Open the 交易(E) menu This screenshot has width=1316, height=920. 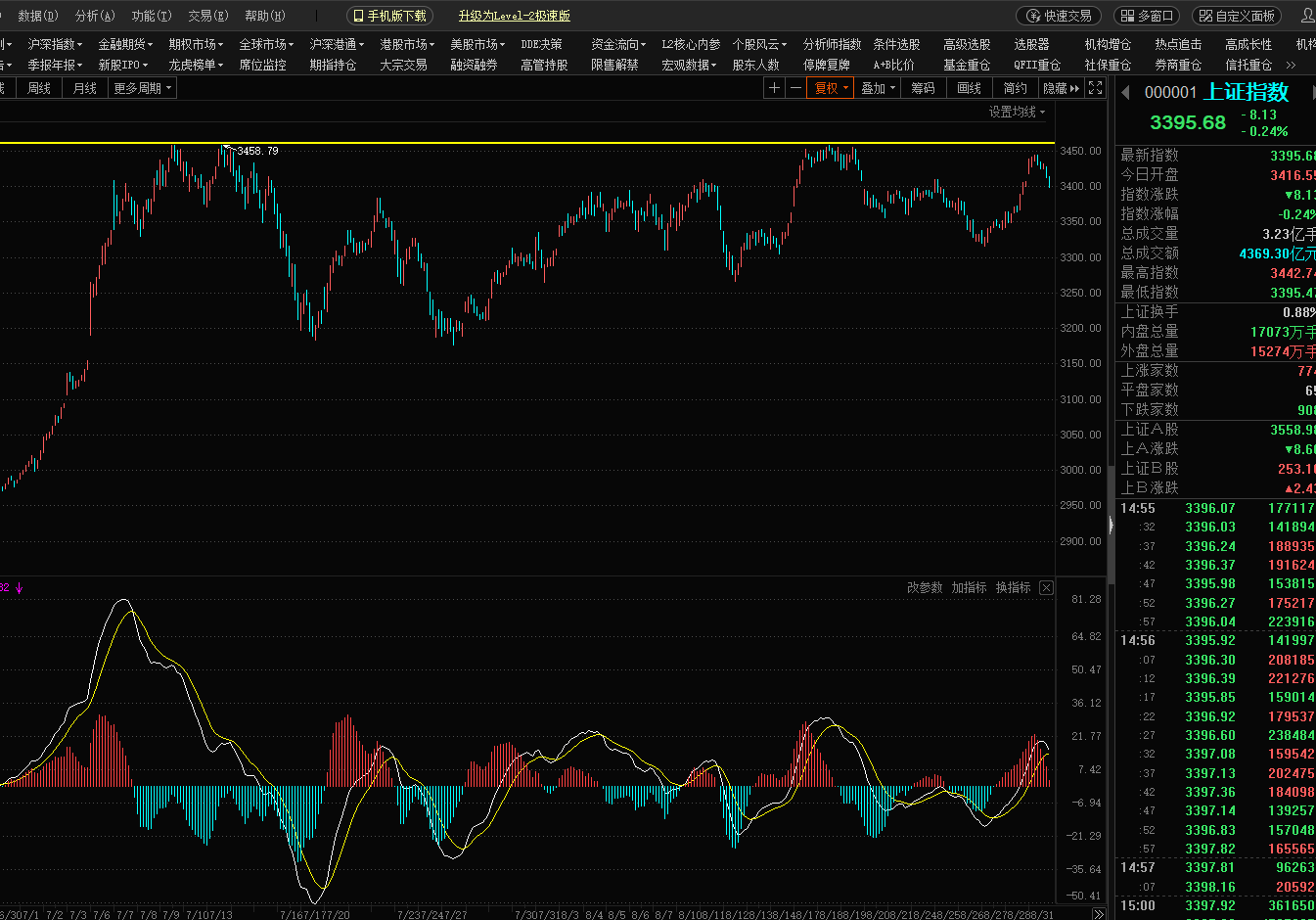tap(208, 16)
